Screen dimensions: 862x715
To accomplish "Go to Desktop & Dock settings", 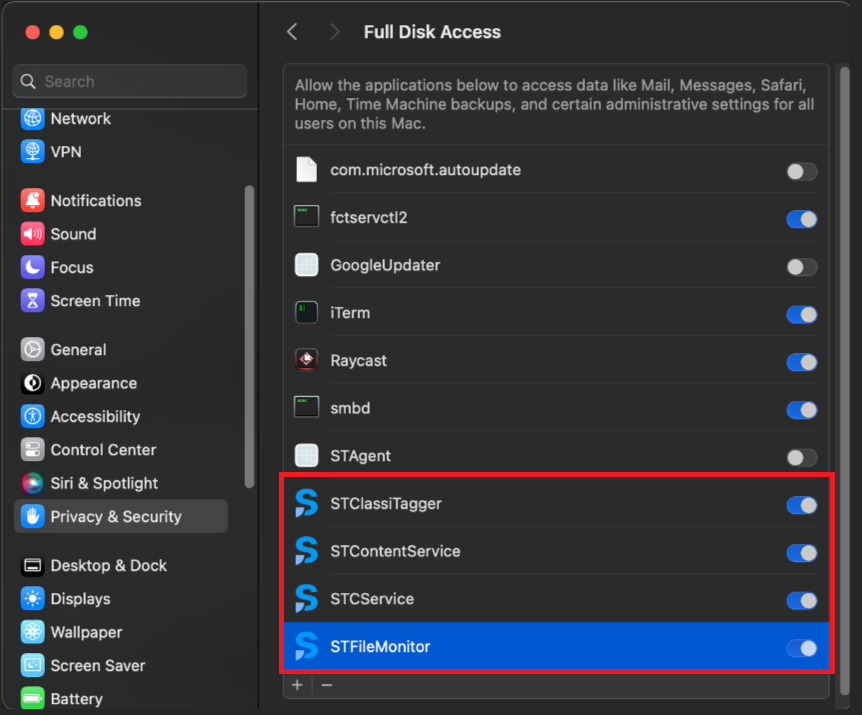I will pos(121,566).
